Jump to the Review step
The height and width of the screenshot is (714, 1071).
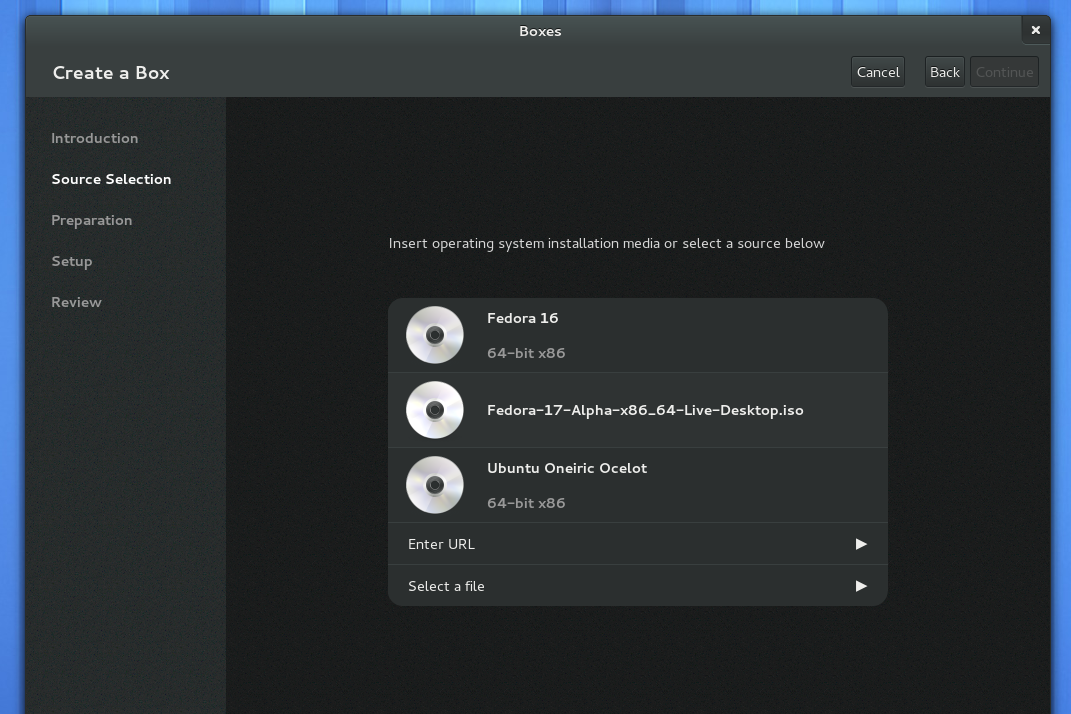pyautogui.click(x=76, y=302)
